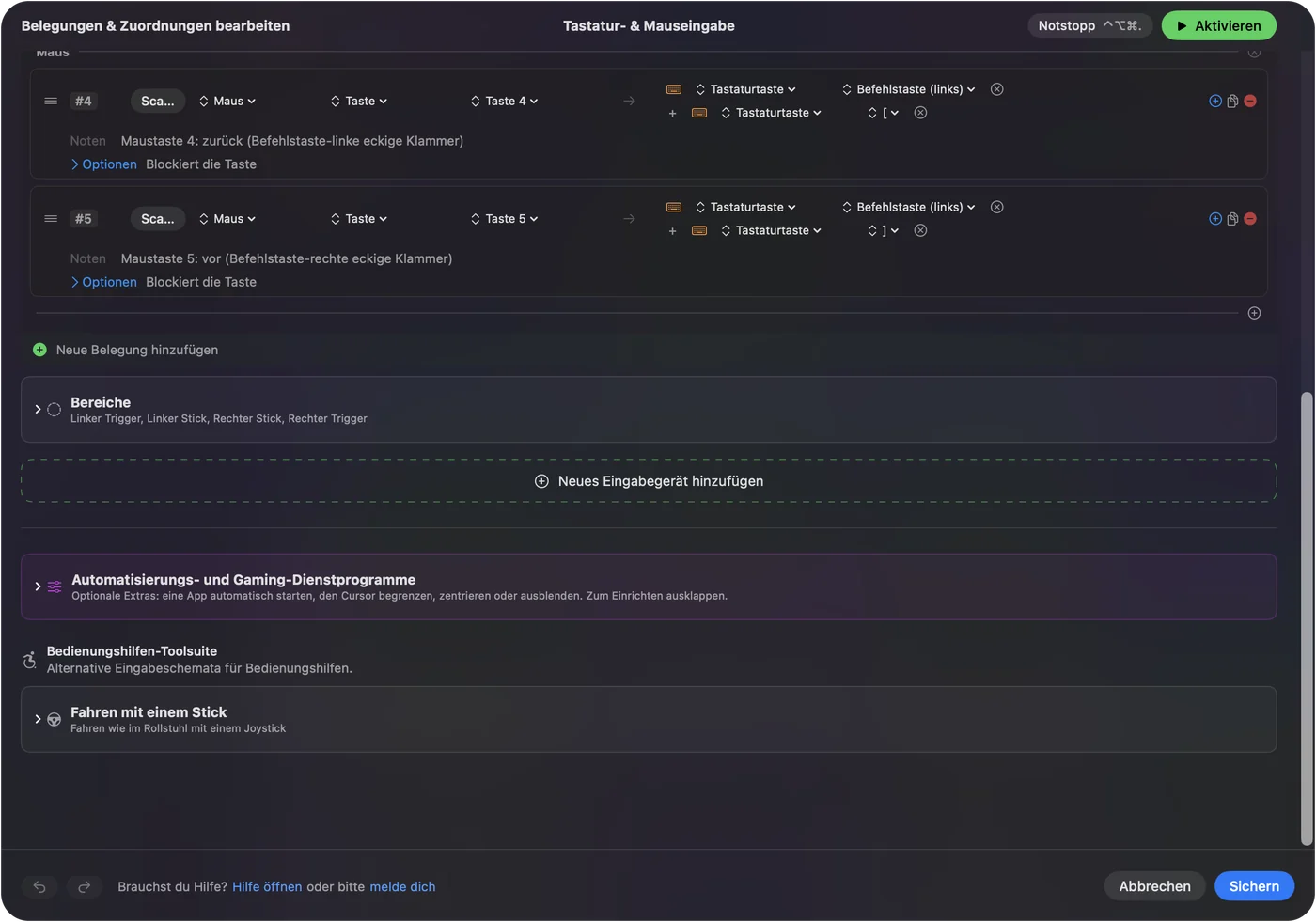The width and height of the screenshot is (1316, 922).
Task: Delete mapping #4 with red minus icon
Action: pyautogui.click(x=1250, y=101)
